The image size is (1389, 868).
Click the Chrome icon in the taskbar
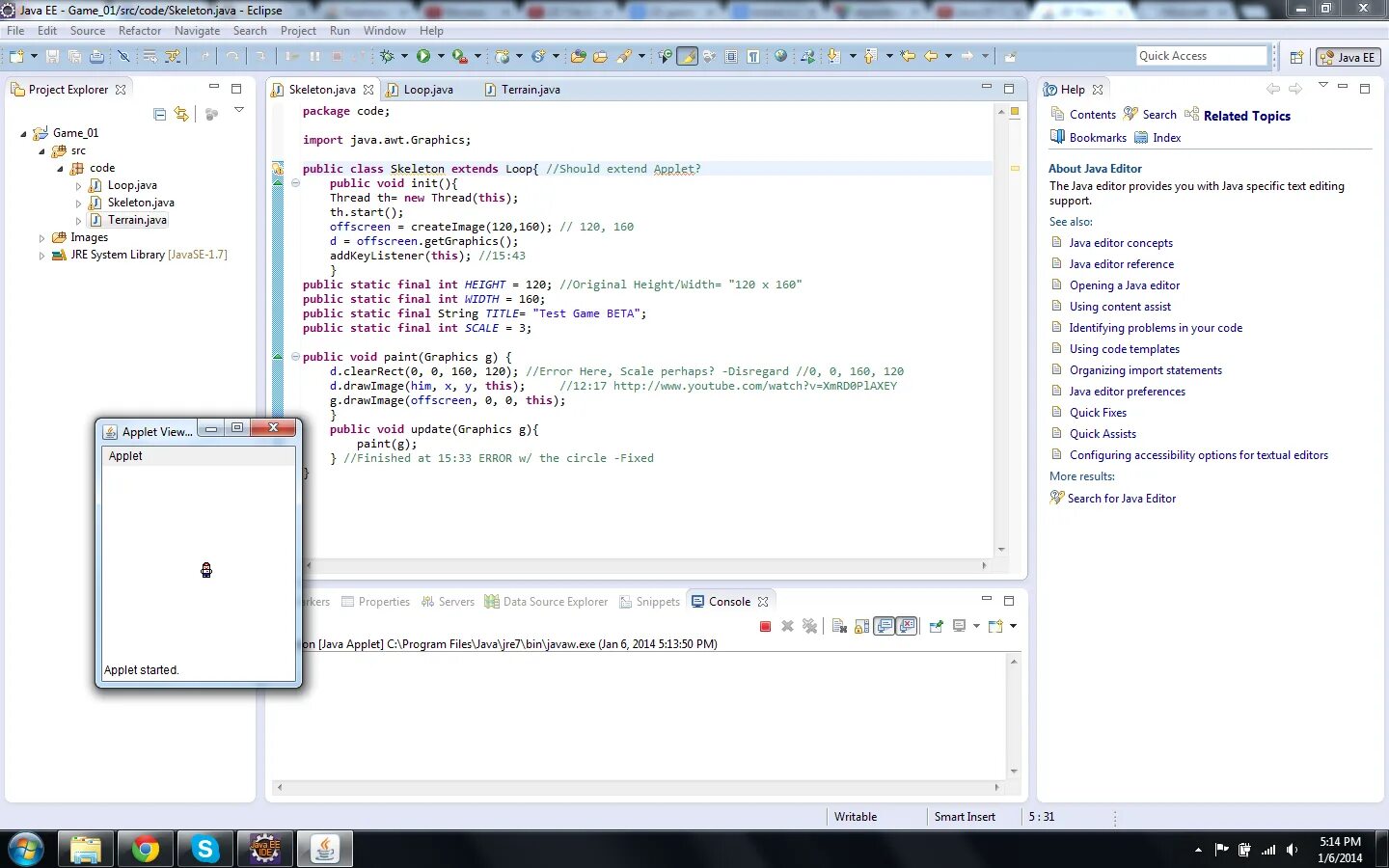(x=146, y=849)
